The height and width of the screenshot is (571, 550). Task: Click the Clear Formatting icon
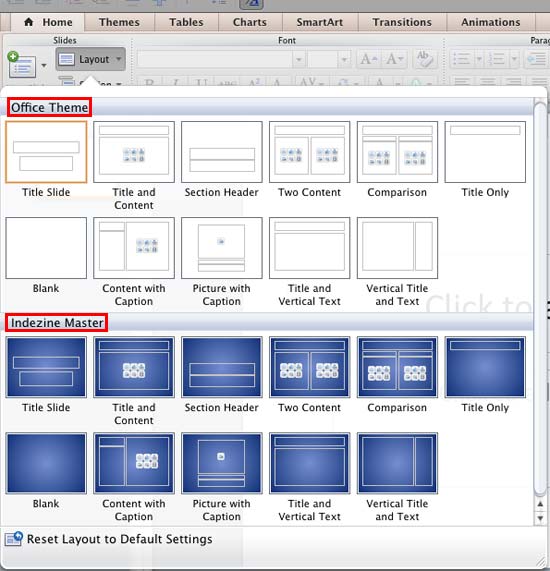[x=424, y=59]
